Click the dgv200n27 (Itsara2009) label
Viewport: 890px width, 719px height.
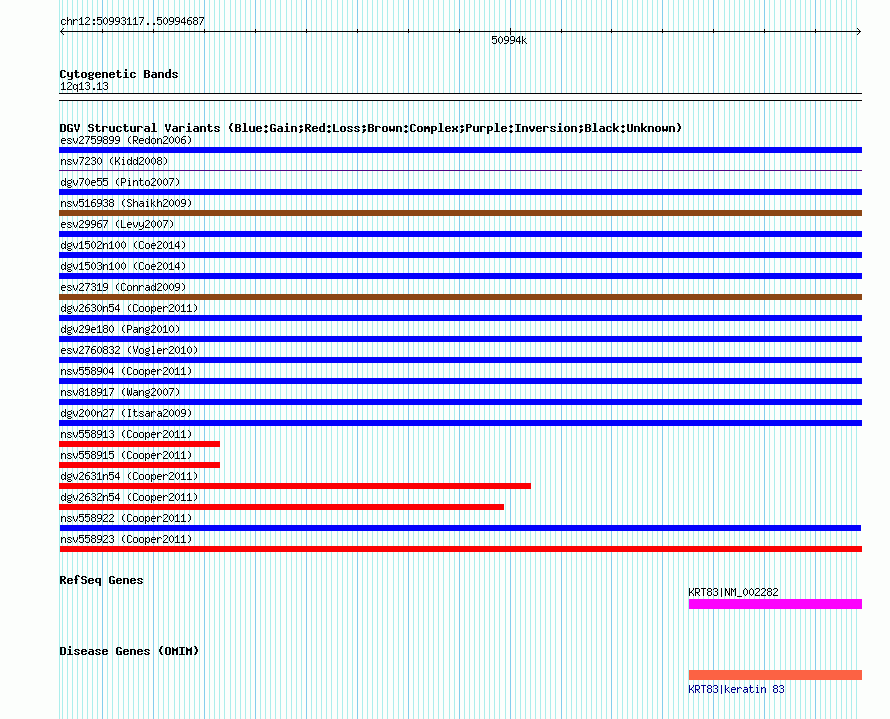(126, 413)
